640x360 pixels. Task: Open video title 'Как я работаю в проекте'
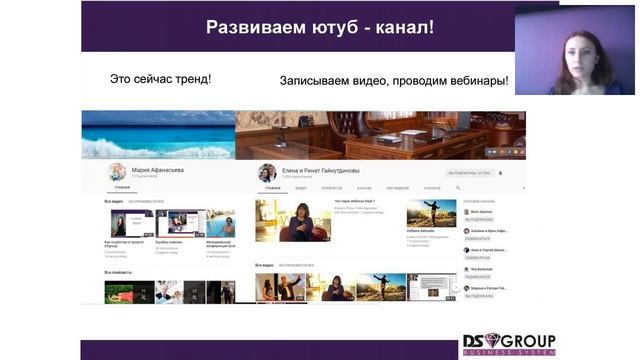click(x=124, y=244)
